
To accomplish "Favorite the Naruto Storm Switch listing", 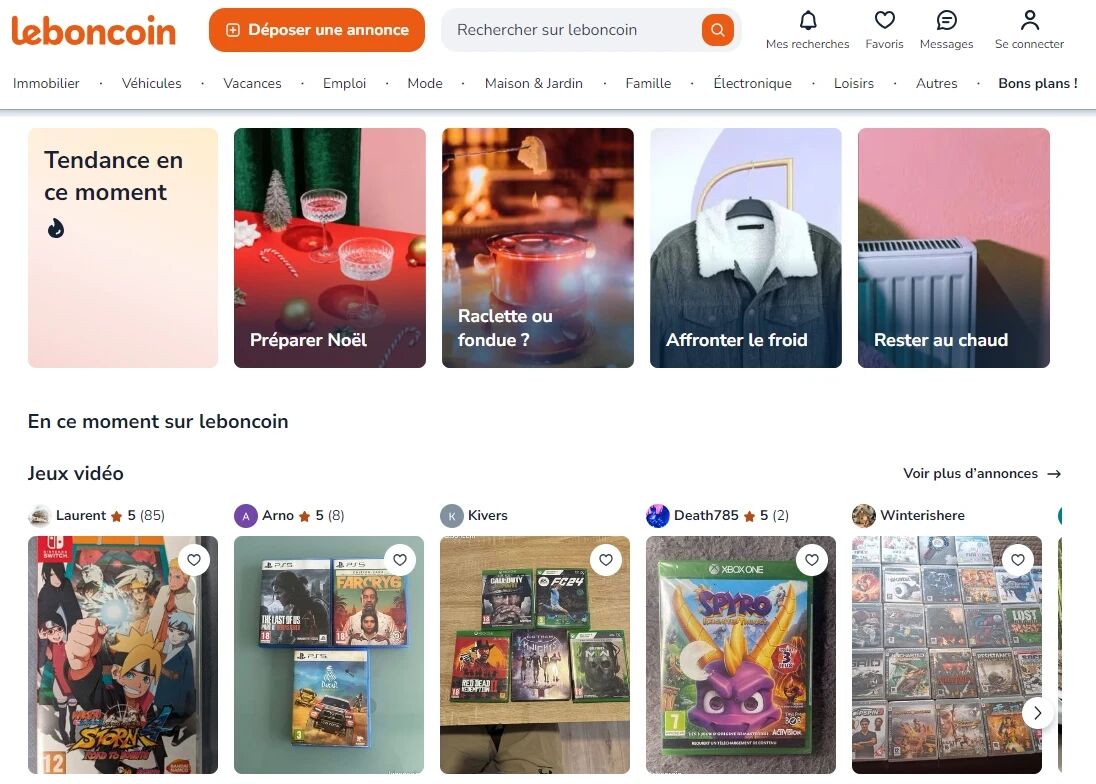I will pyautogui.click(x=194, y=560).
